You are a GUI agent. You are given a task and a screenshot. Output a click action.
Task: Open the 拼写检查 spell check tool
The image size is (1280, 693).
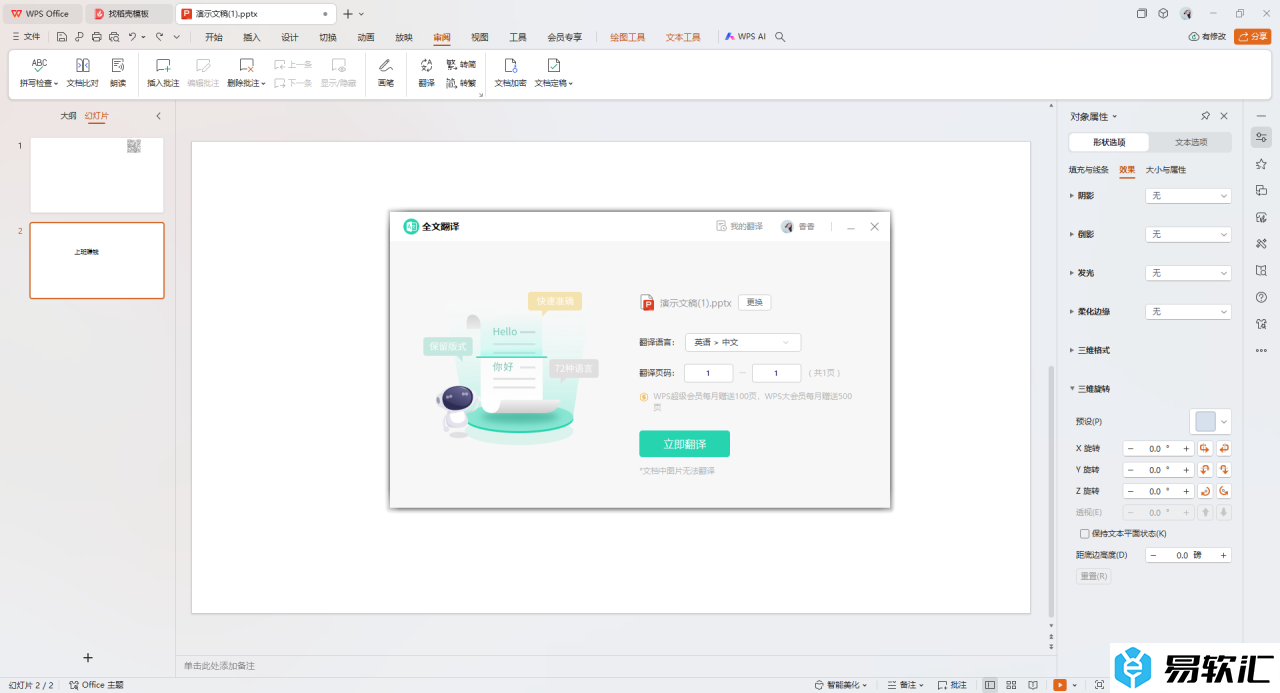39,73
